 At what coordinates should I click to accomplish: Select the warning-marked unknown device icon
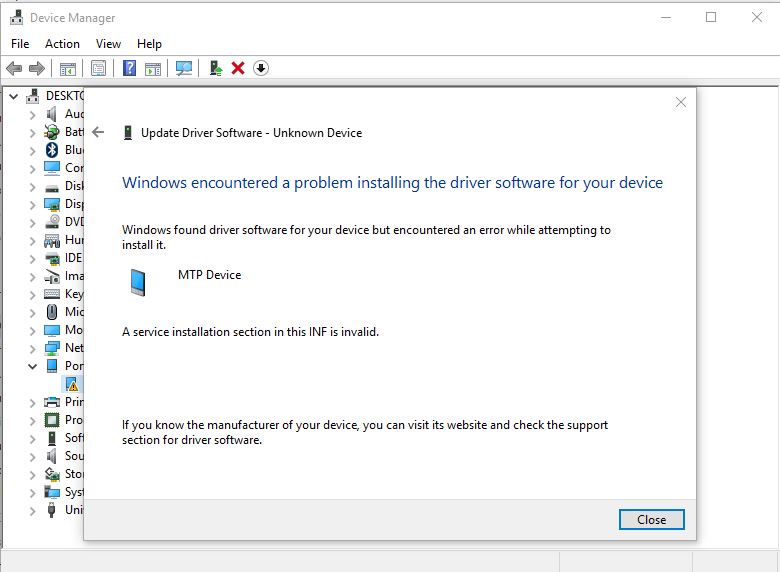pyautogui.click(x=72, y=383)
